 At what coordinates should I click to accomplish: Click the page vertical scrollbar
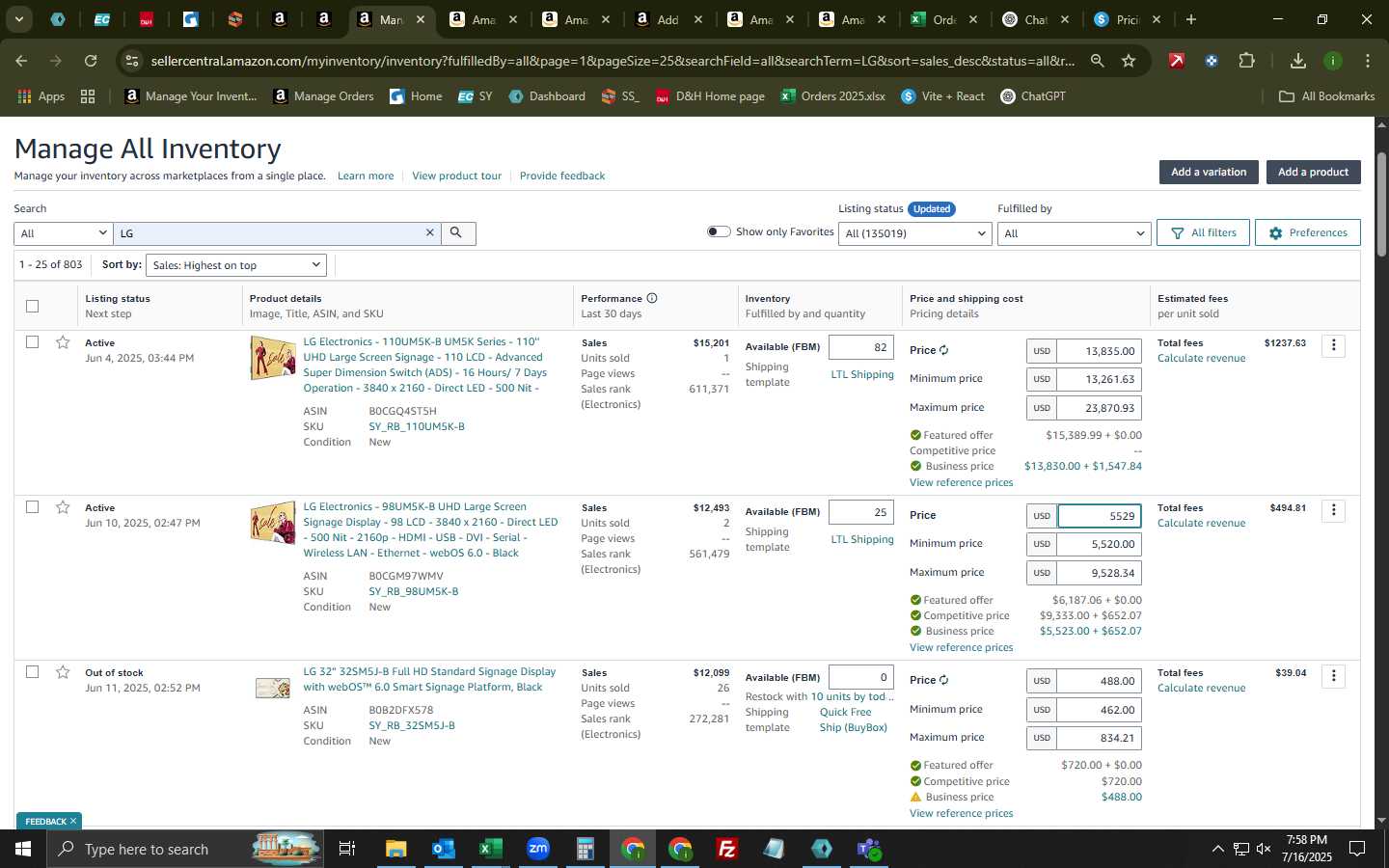coord(1381,203)
